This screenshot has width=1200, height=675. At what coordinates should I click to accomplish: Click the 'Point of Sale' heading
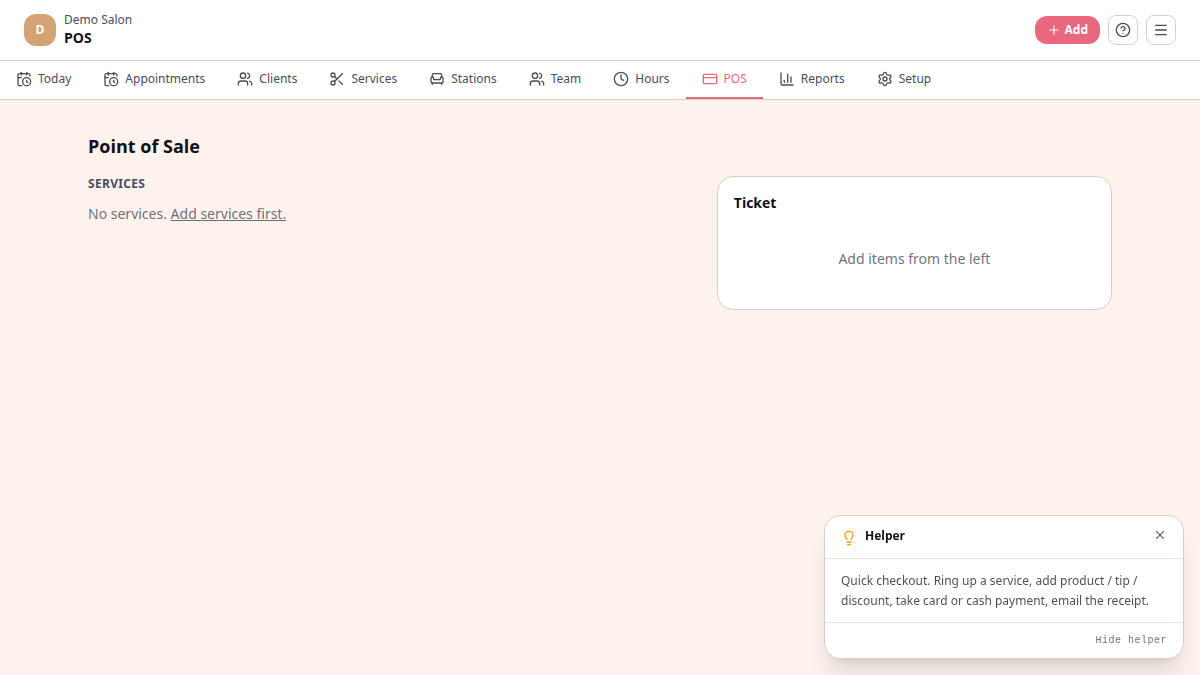(x=144, y=147)
